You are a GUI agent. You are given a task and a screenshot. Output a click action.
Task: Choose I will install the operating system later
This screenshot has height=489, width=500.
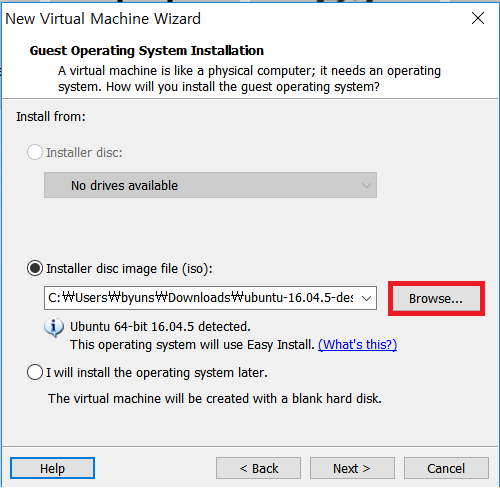pyautogui.click(x=35, y=372)
